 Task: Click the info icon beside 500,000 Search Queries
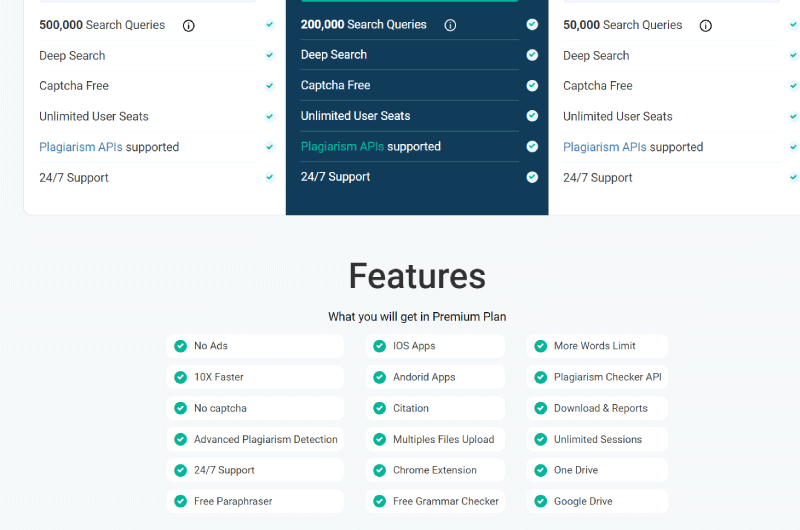coord(189,26)
